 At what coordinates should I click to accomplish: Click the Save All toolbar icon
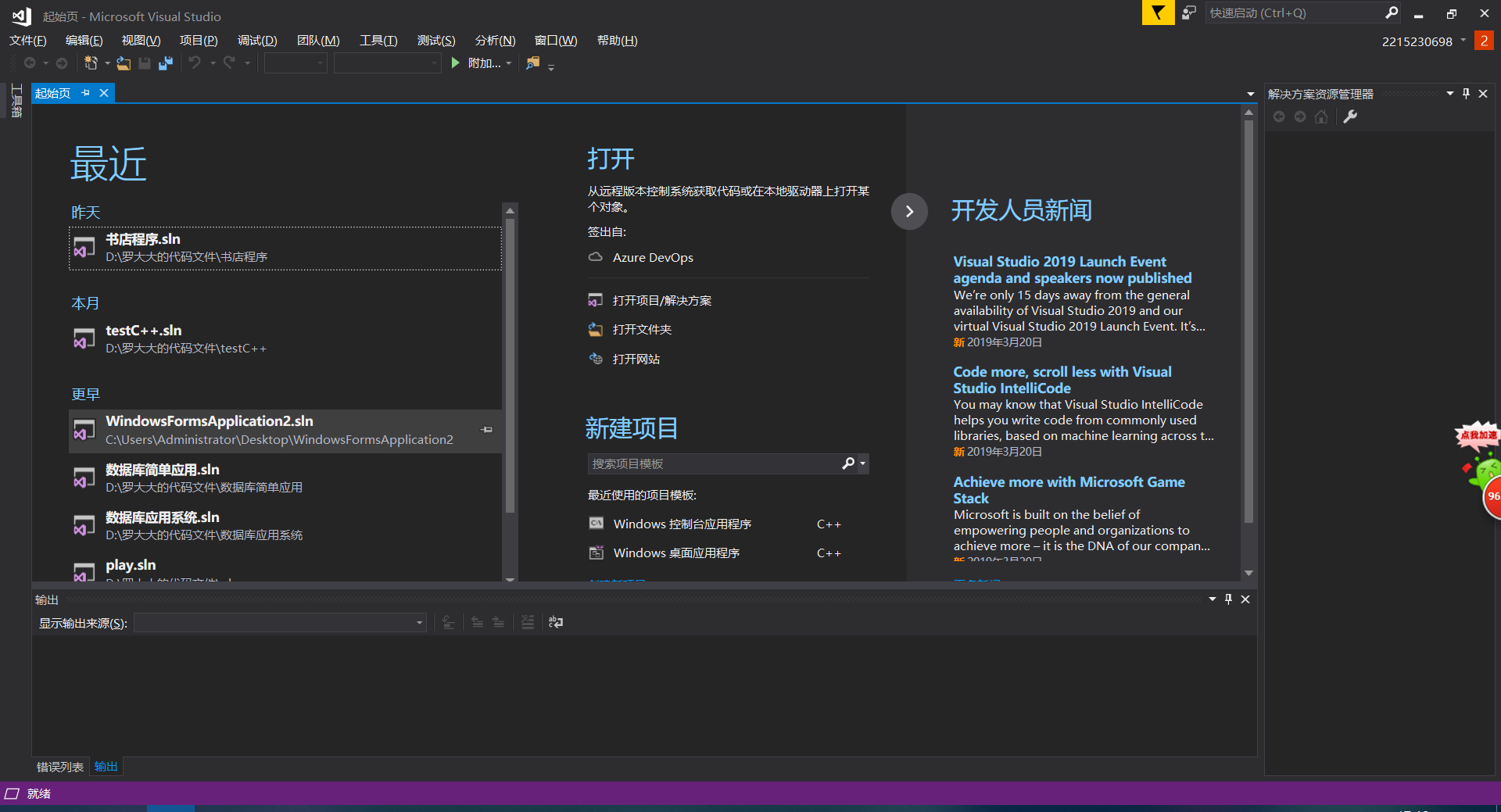166,63
